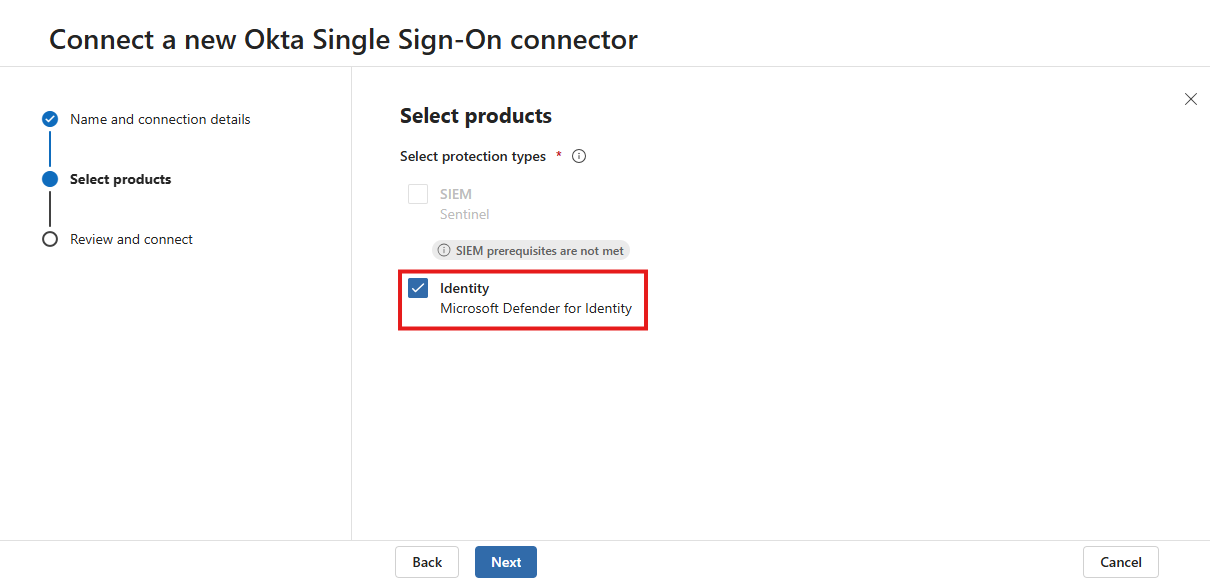1210x580 pixels.
Task: Click the Select protection types field label
Action: pyautogui.click(x=473, y=156)
